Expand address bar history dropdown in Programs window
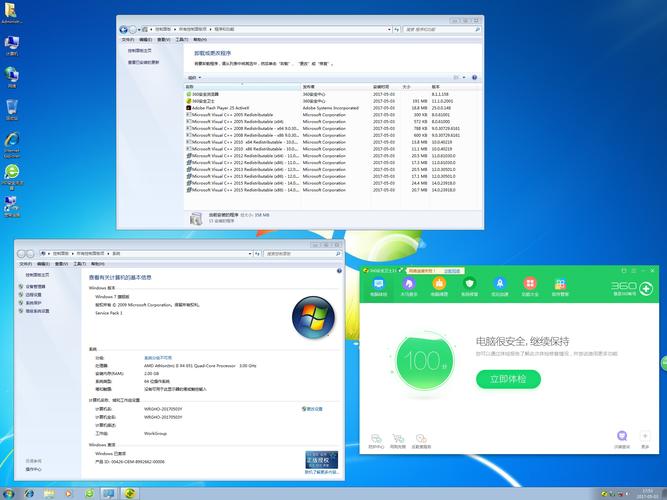This screenshot has height=500, width=667. pyautogui.click(x=389, y=29)
